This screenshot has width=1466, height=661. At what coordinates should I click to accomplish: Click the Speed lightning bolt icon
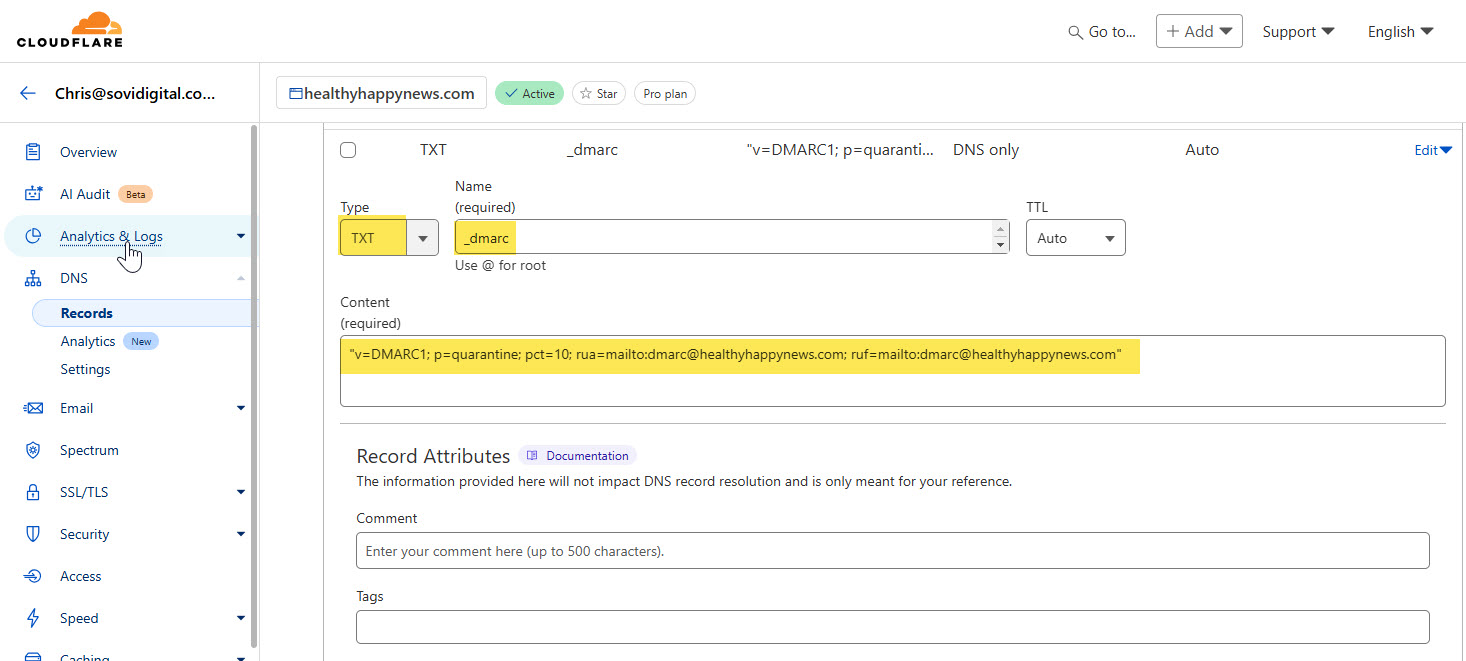click(x=33, y=618)
